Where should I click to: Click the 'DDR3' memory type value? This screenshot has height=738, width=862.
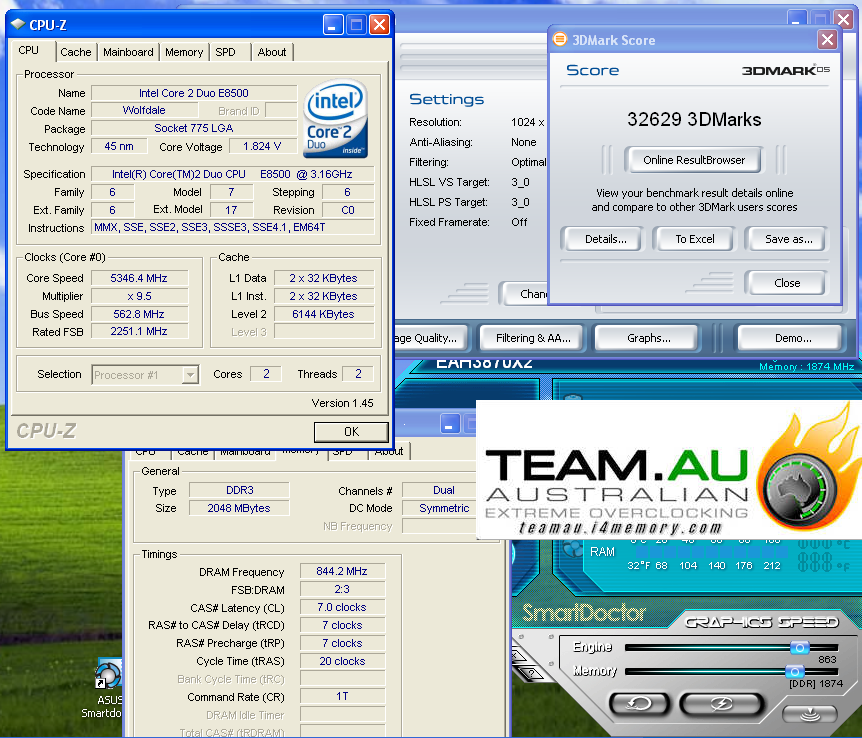point(239,490)
